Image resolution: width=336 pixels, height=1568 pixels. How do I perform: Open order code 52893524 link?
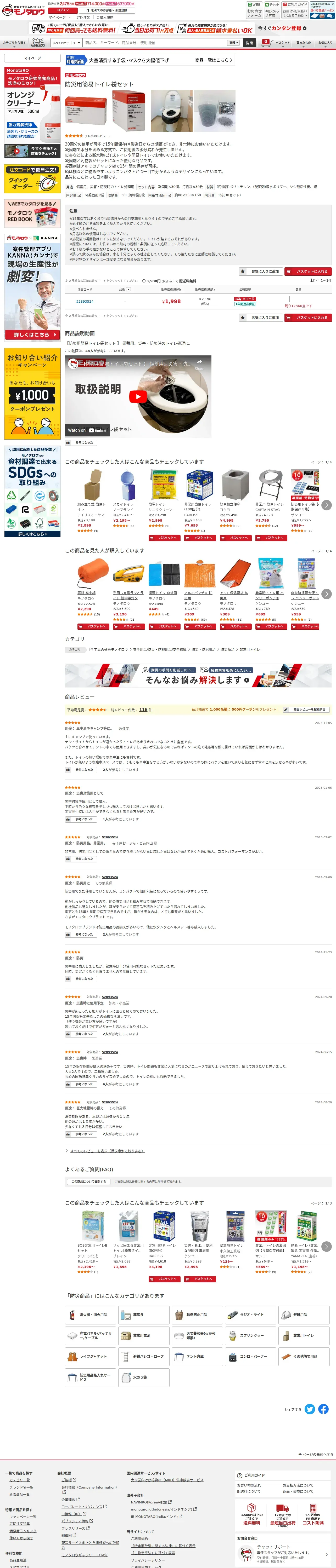pyautogui.click(x=85, y=301)
